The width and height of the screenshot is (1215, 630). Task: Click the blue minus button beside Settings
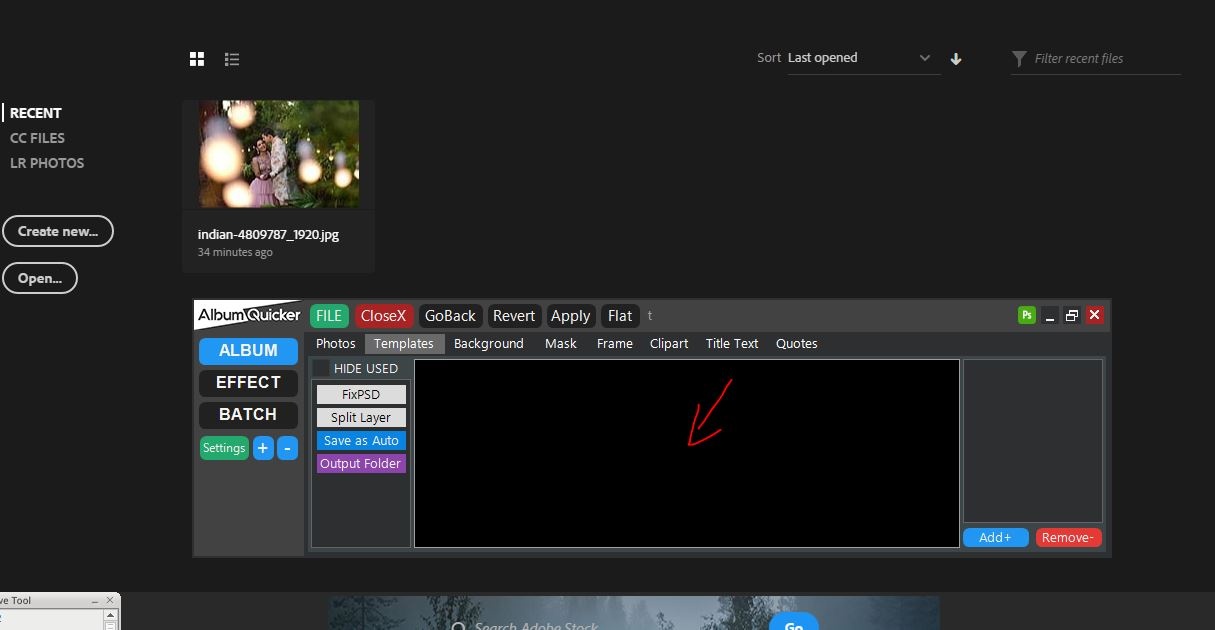coord(287,448)
